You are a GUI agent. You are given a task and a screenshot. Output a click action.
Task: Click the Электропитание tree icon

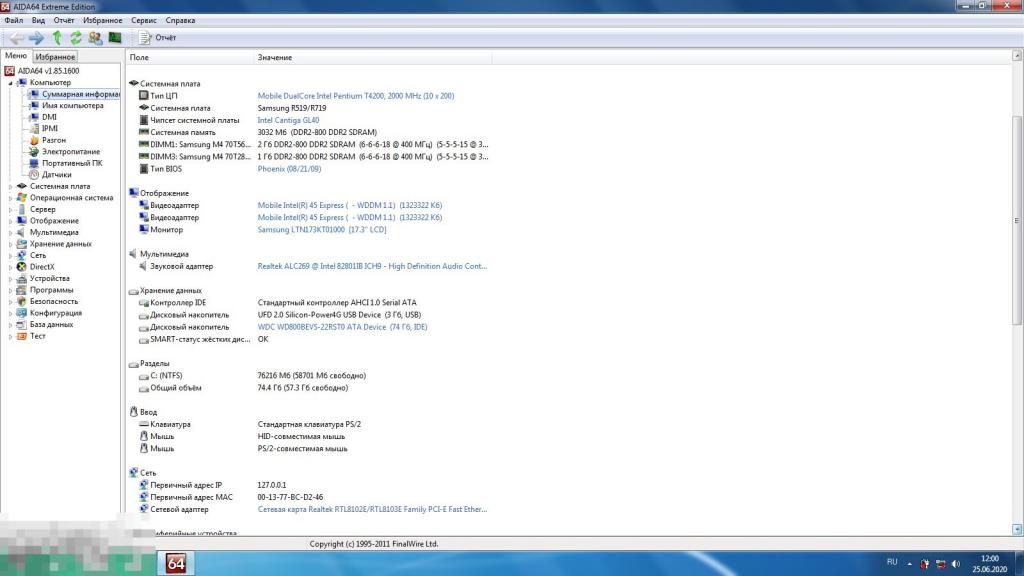34,152
